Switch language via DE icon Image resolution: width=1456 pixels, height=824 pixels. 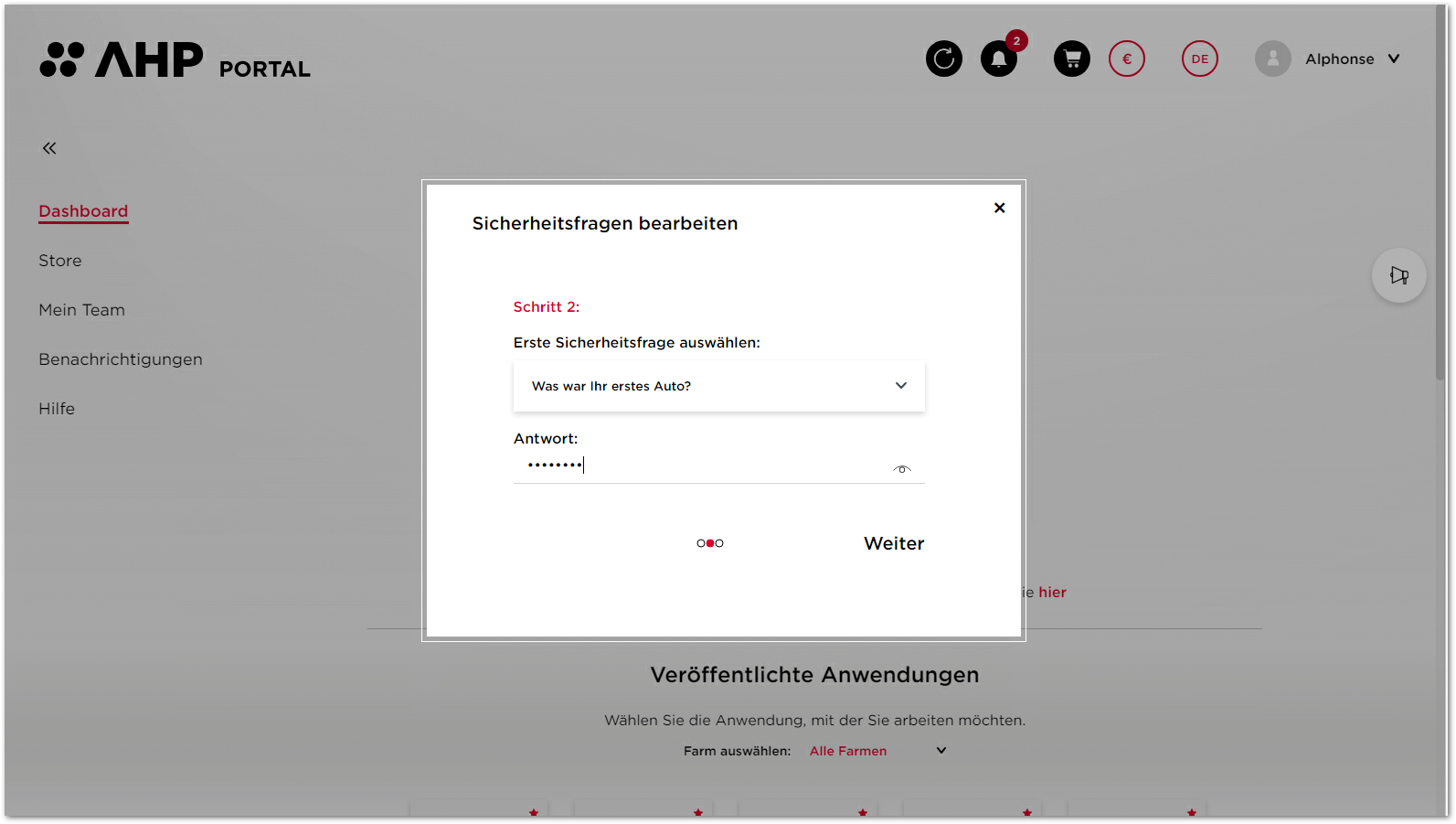[x=1200, y=59]
